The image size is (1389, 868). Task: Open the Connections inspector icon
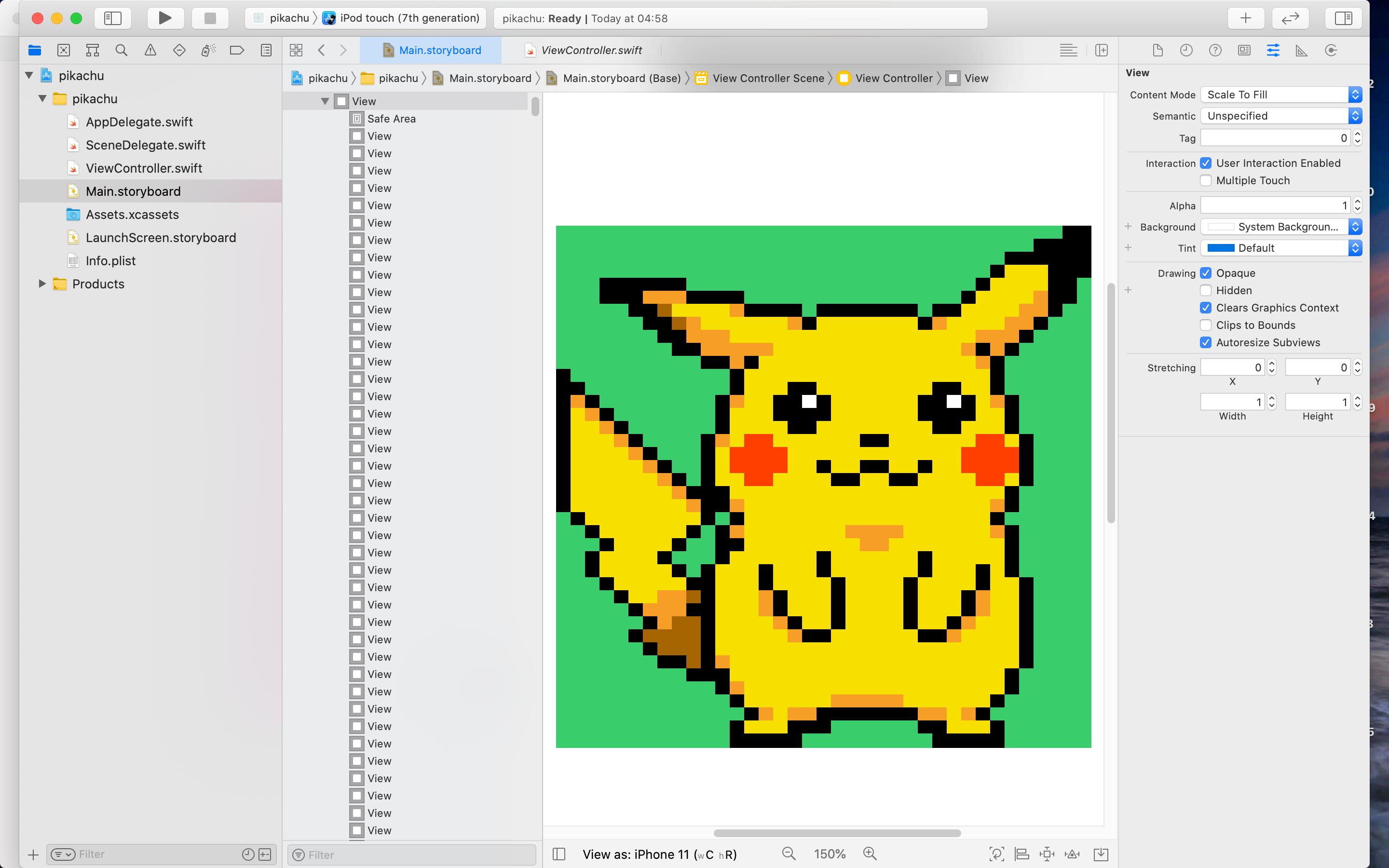pos(1331,51)
